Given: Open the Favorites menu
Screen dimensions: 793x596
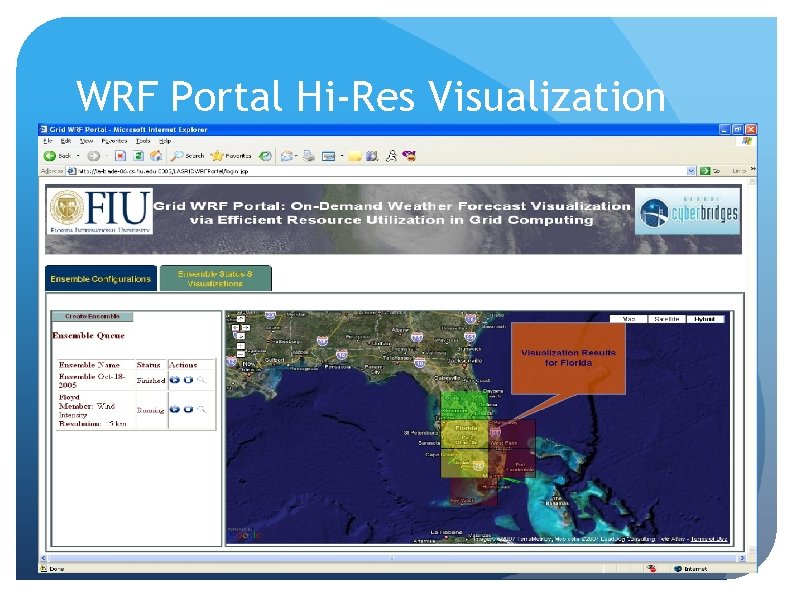Looking at the screenshot, I should (x=114, y=141).
